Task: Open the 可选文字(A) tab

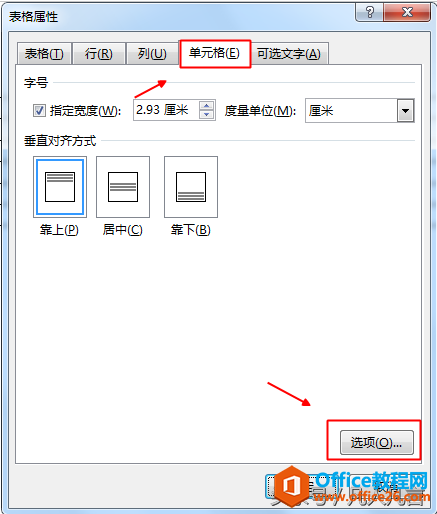Action: pyautogui.click(x=289, y=54)
